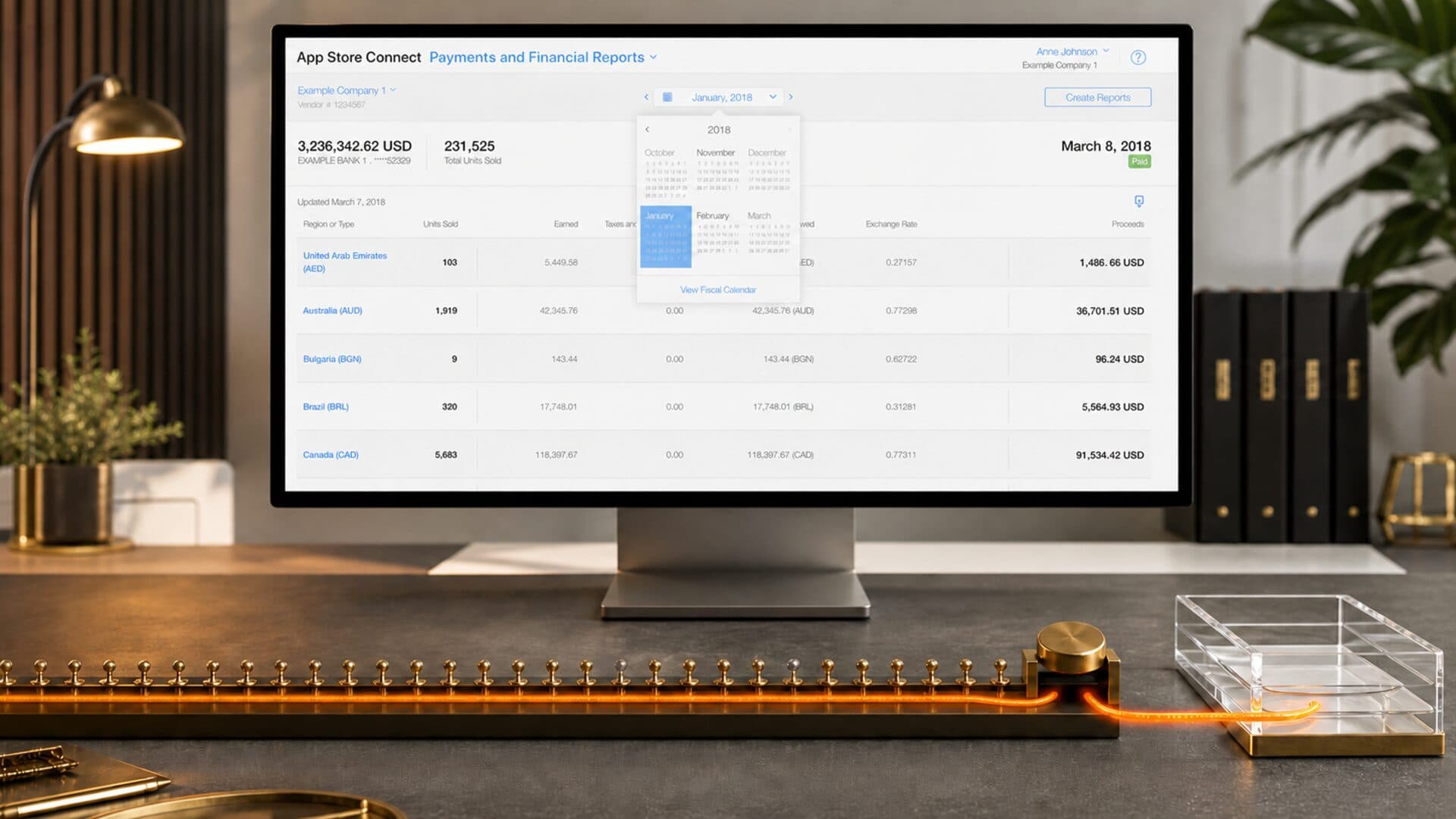
Task: Open the View Fiscal Calendar link
Action: [718, 290]
